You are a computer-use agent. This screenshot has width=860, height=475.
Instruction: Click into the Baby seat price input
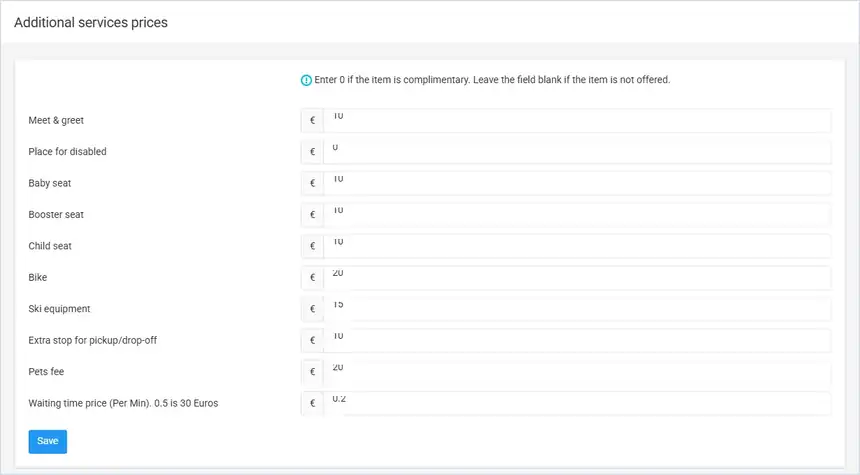[577, 183]
